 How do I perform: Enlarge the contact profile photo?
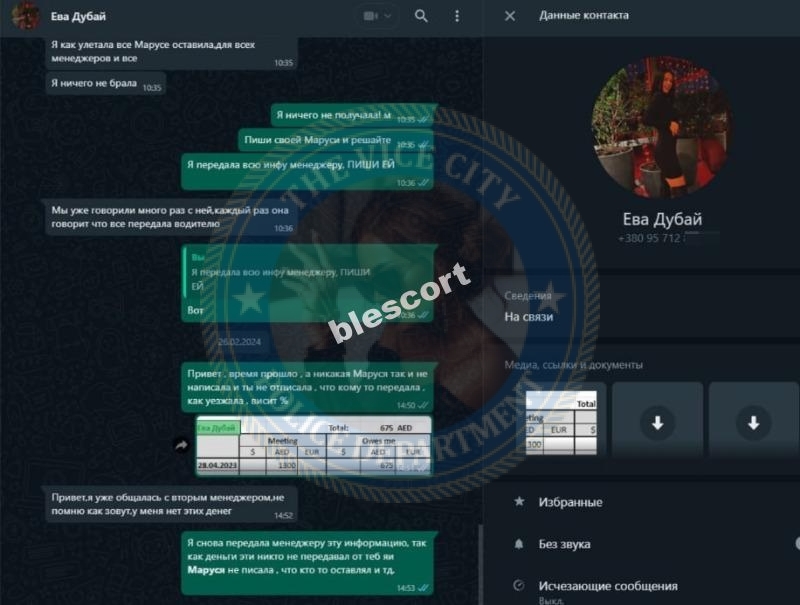click(x=662, y=127)
